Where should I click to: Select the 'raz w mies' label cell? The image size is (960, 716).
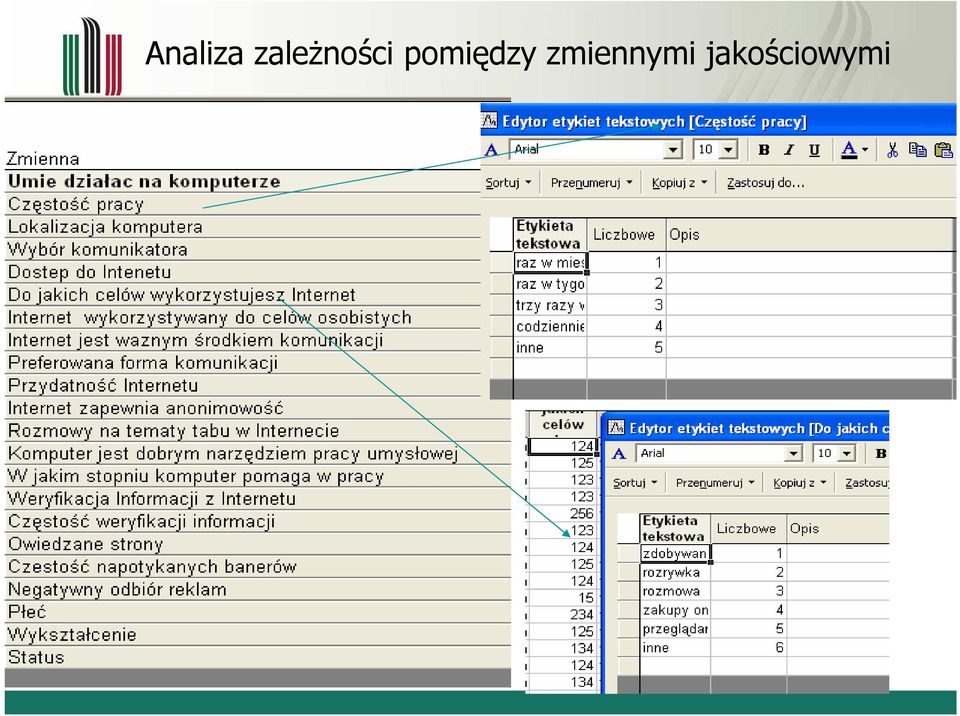(550, 262)
